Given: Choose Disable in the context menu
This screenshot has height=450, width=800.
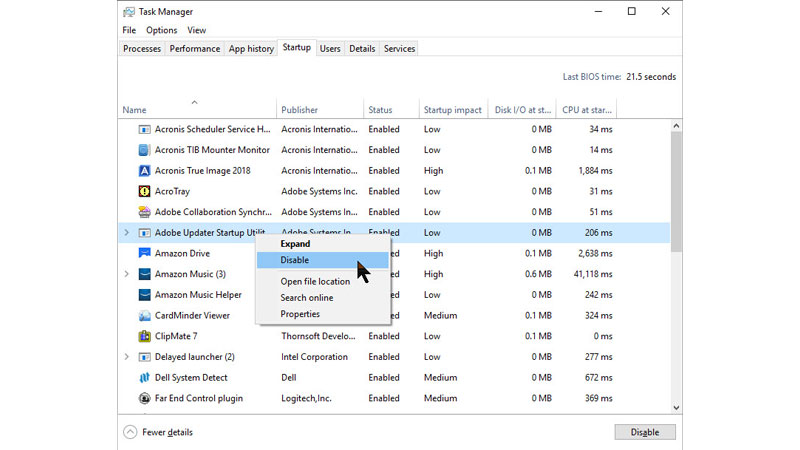Looking at the screenshot, I should pos(322,260).
